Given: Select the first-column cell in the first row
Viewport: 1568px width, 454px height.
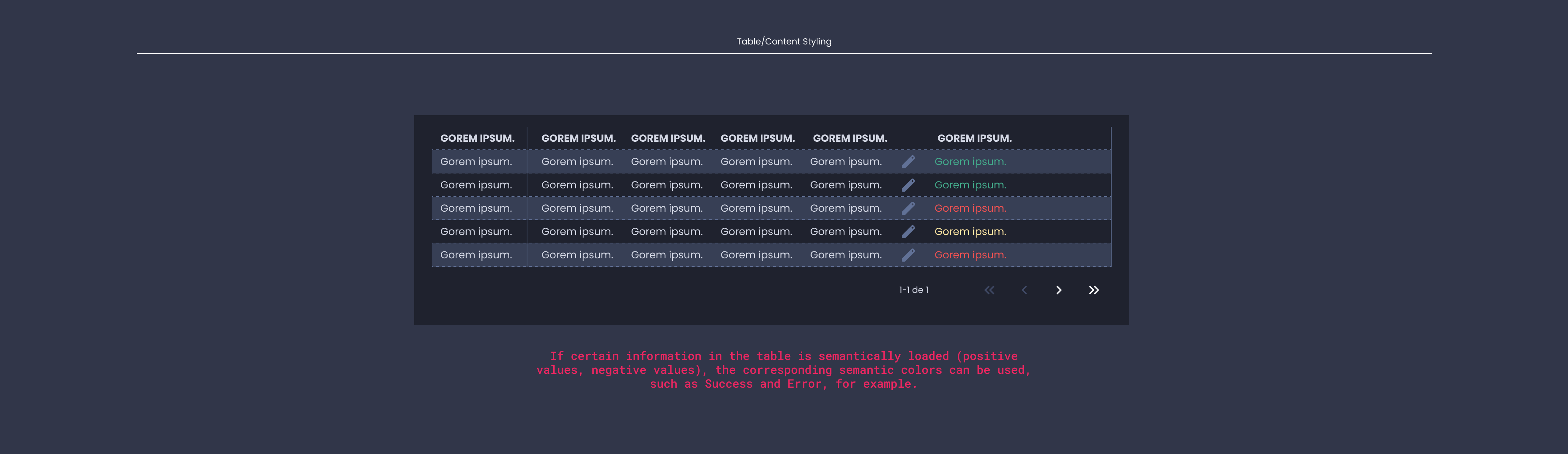Looking at the screenshot, I should tap(476, 161).
